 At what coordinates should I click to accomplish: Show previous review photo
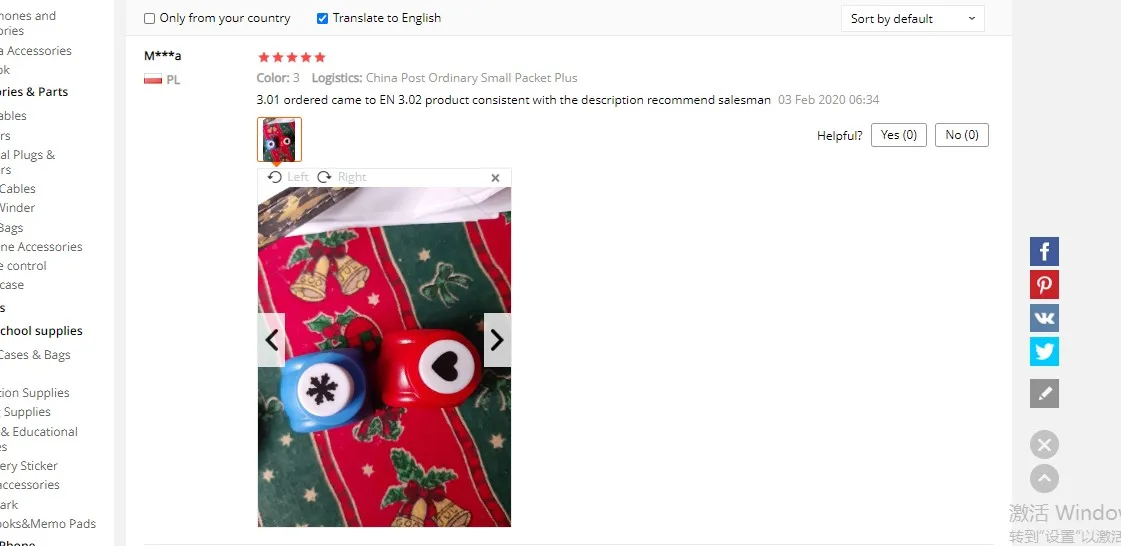tap(272, 340)
